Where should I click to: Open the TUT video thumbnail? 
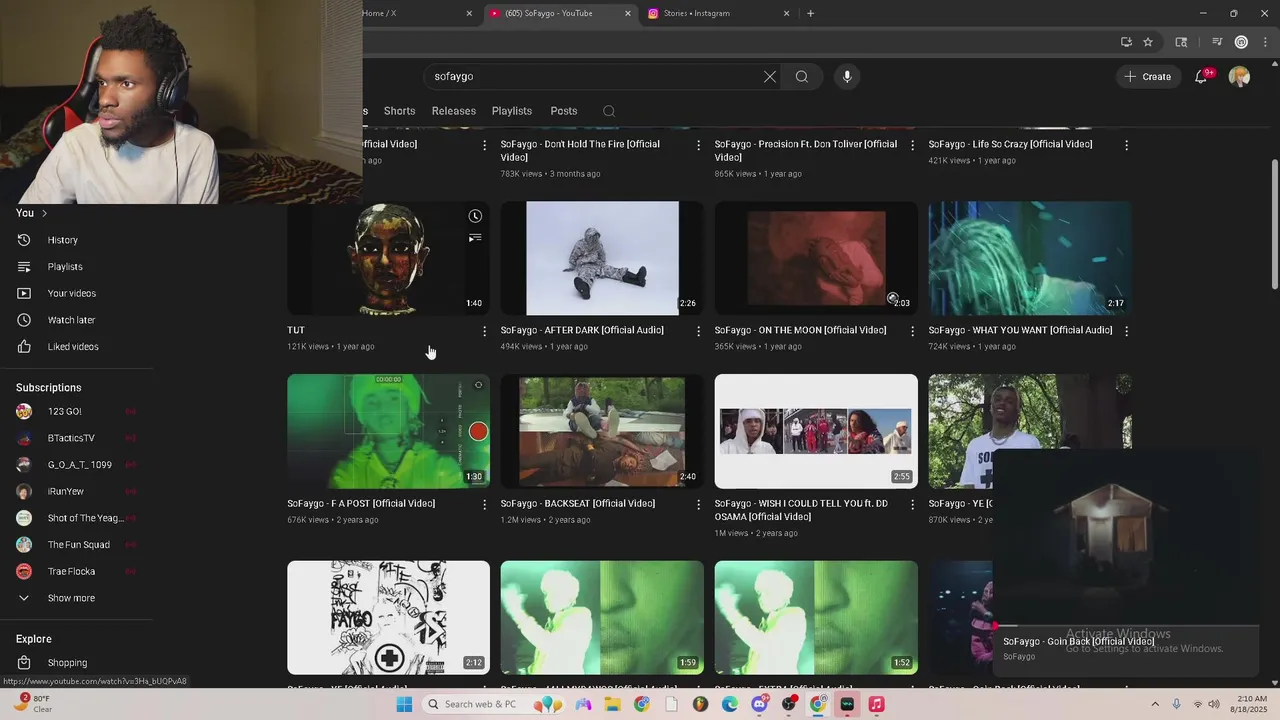[x=388, y=258]
